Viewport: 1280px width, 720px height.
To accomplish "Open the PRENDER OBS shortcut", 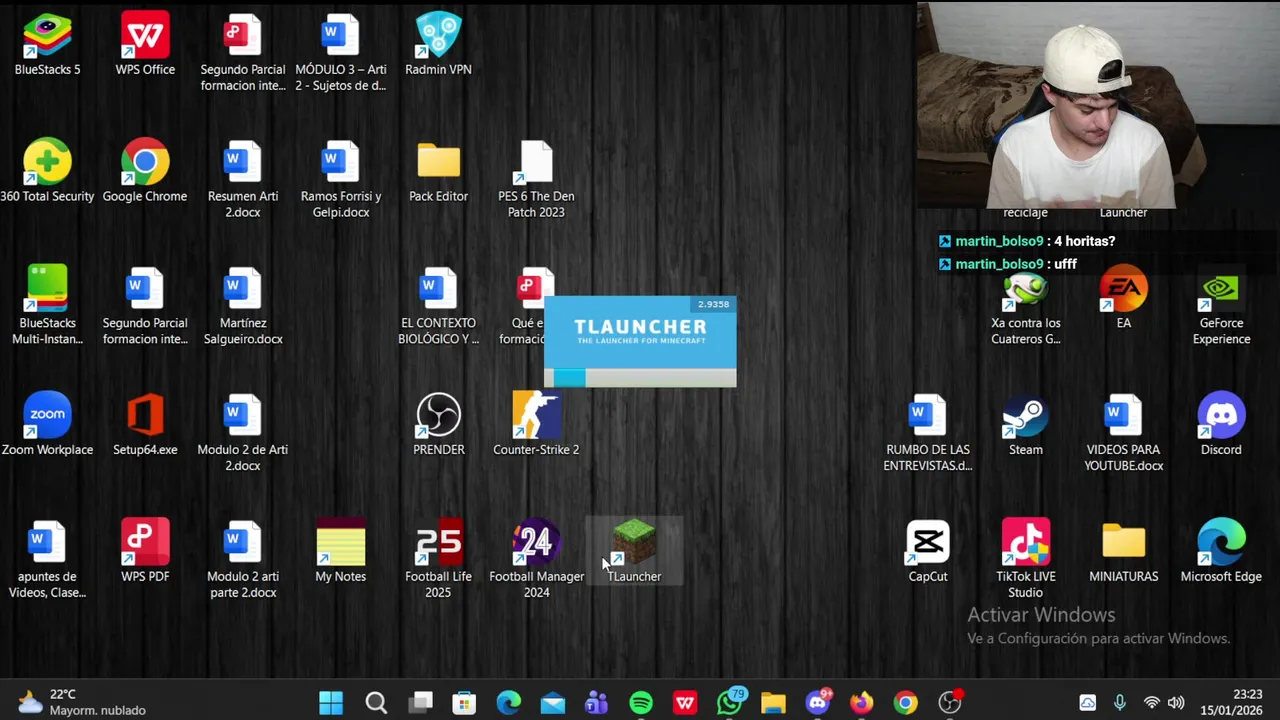I will 438,425.
